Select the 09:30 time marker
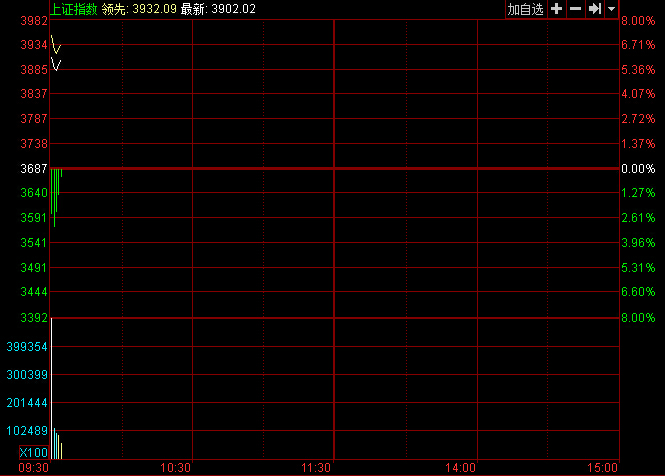 [33, 467]
